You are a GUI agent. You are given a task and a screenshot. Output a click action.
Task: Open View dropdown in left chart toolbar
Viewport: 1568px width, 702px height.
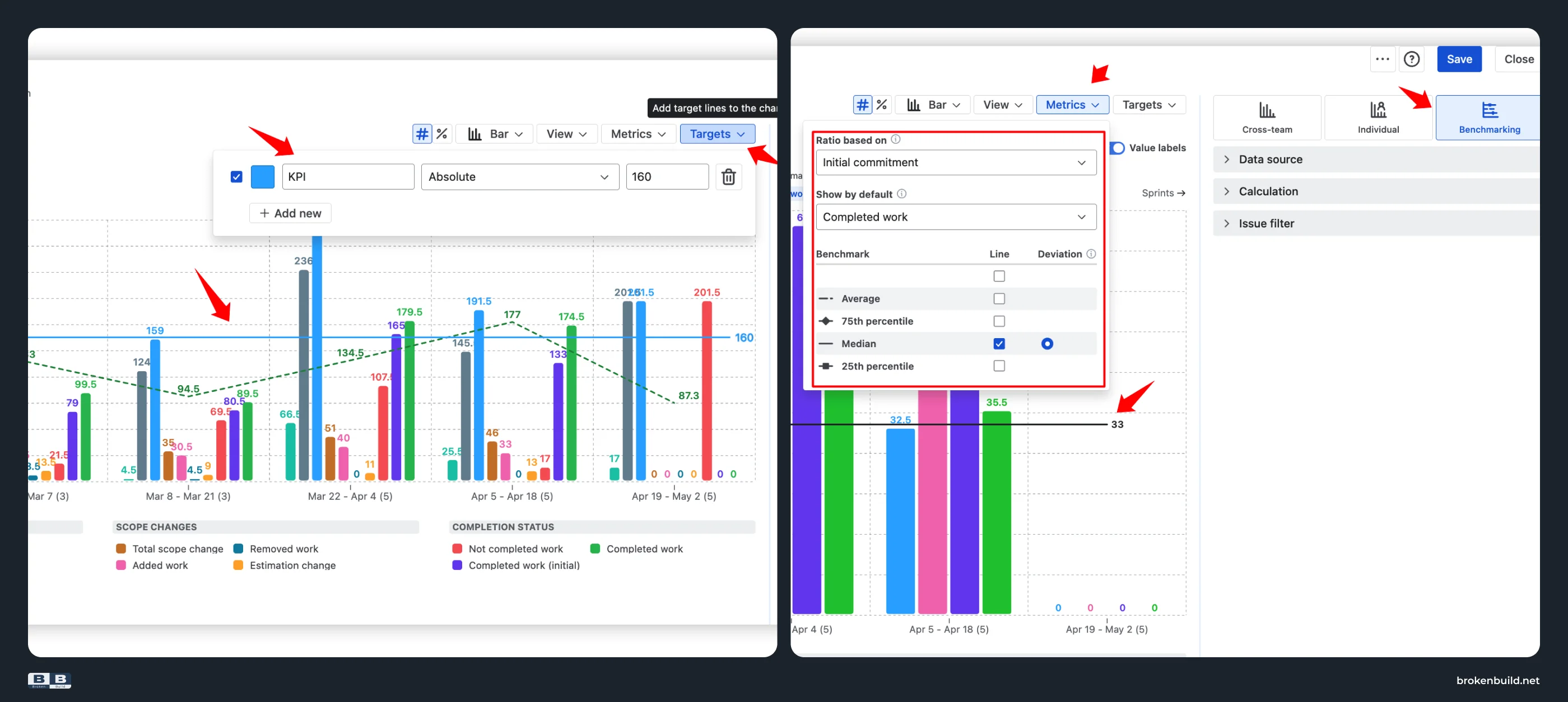[x=566, y=134]
